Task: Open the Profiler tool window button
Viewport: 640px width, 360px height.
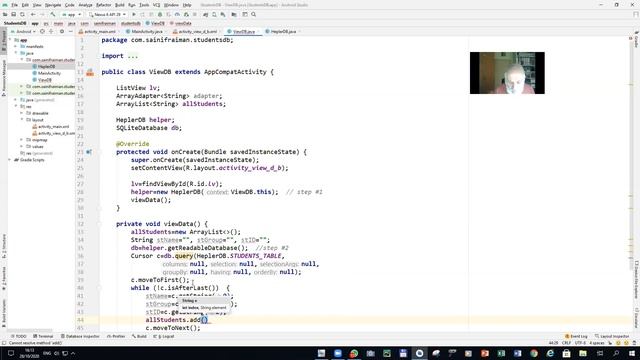Action: point(116,336)
